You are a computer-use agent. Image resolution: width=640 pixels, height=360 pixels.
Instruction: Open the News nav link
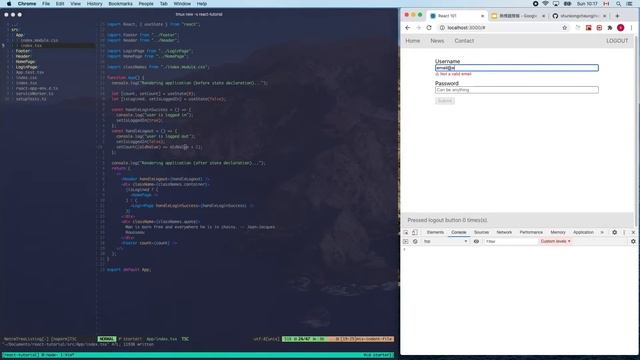coord(437,41)
